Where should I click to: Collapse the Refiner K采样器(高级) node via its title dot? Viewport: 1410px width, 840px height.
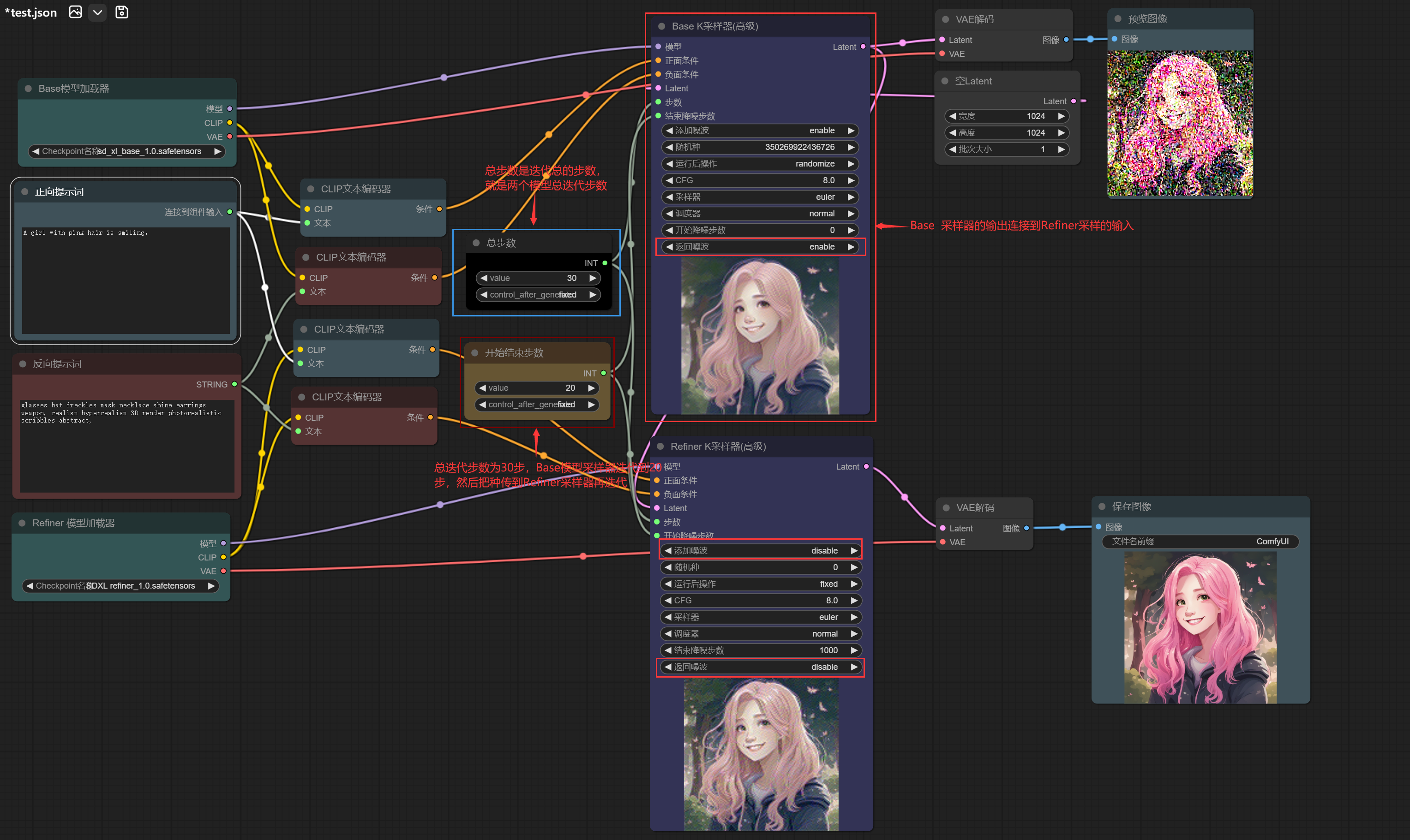coord(660,446)
